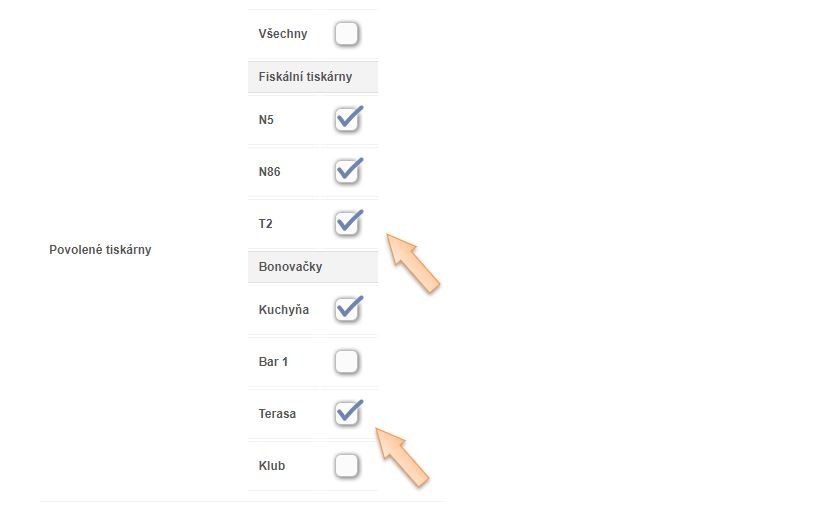Click the Klub label text
Image resolution: width=823 pixels, height=519 pixels.
coord(271,466)
